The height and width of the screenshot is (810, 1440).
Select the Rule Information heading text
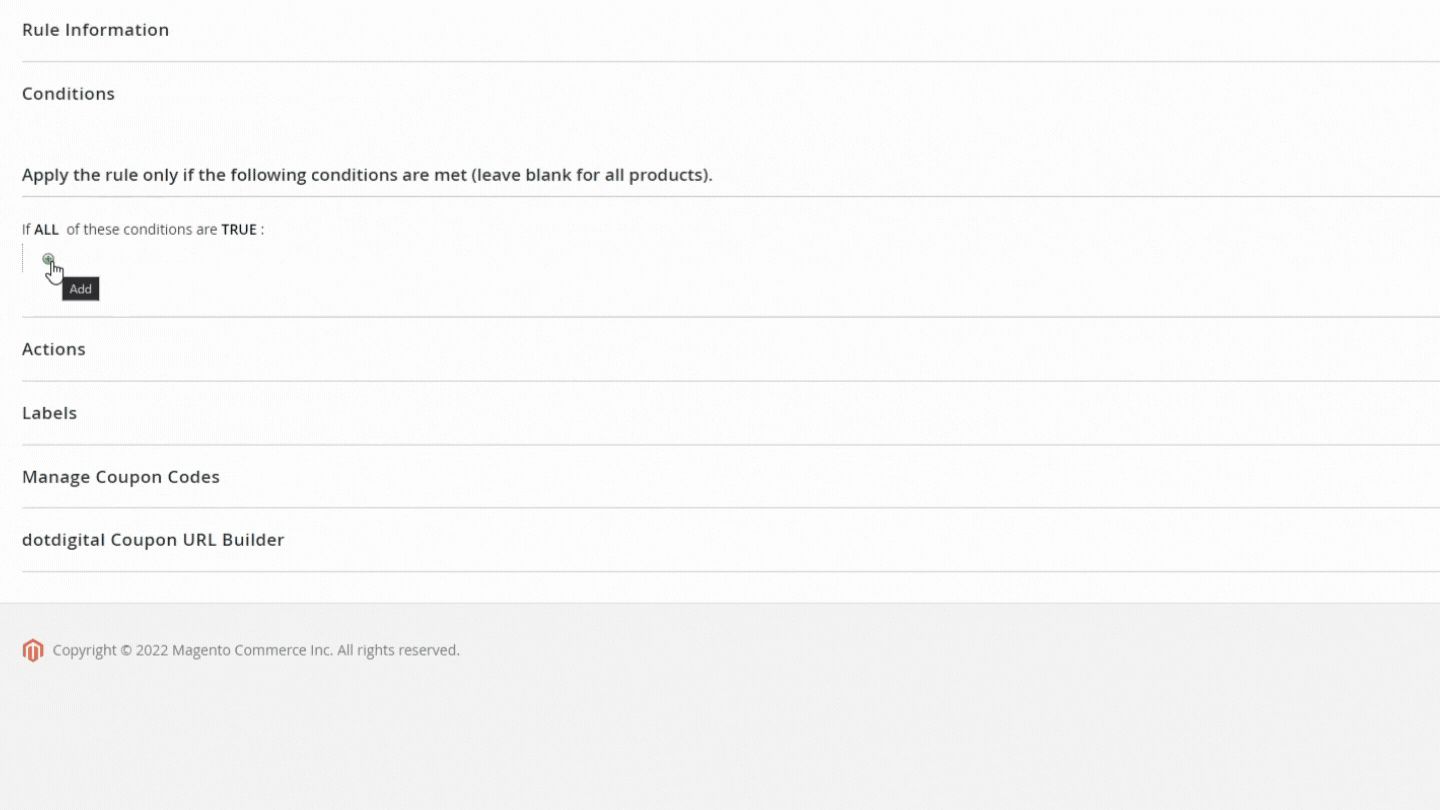(95, 30)
